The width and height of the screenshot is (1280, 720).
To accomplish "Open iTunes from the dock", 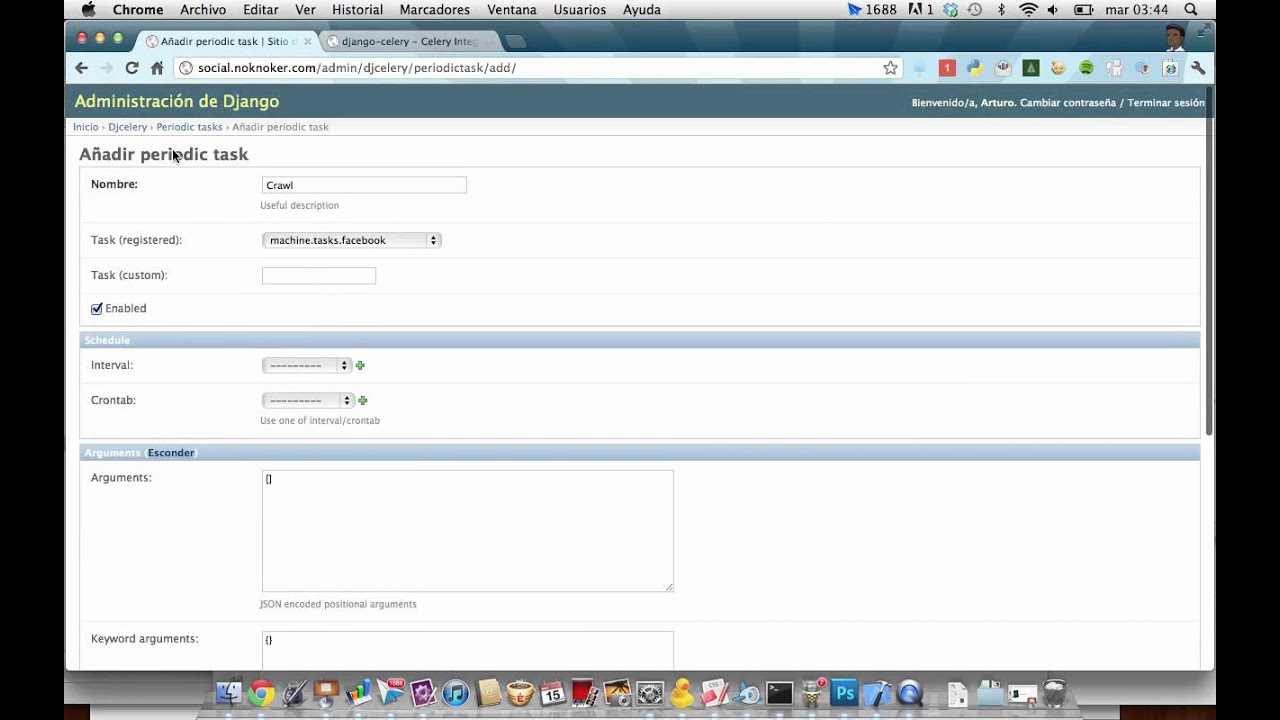I will 456,693.
